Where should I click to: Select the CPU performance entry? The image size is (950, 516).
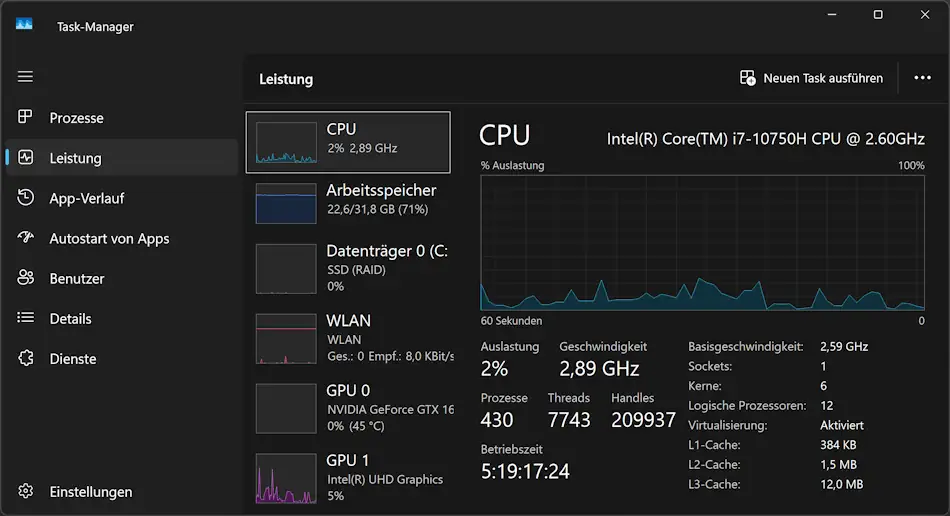348,142
